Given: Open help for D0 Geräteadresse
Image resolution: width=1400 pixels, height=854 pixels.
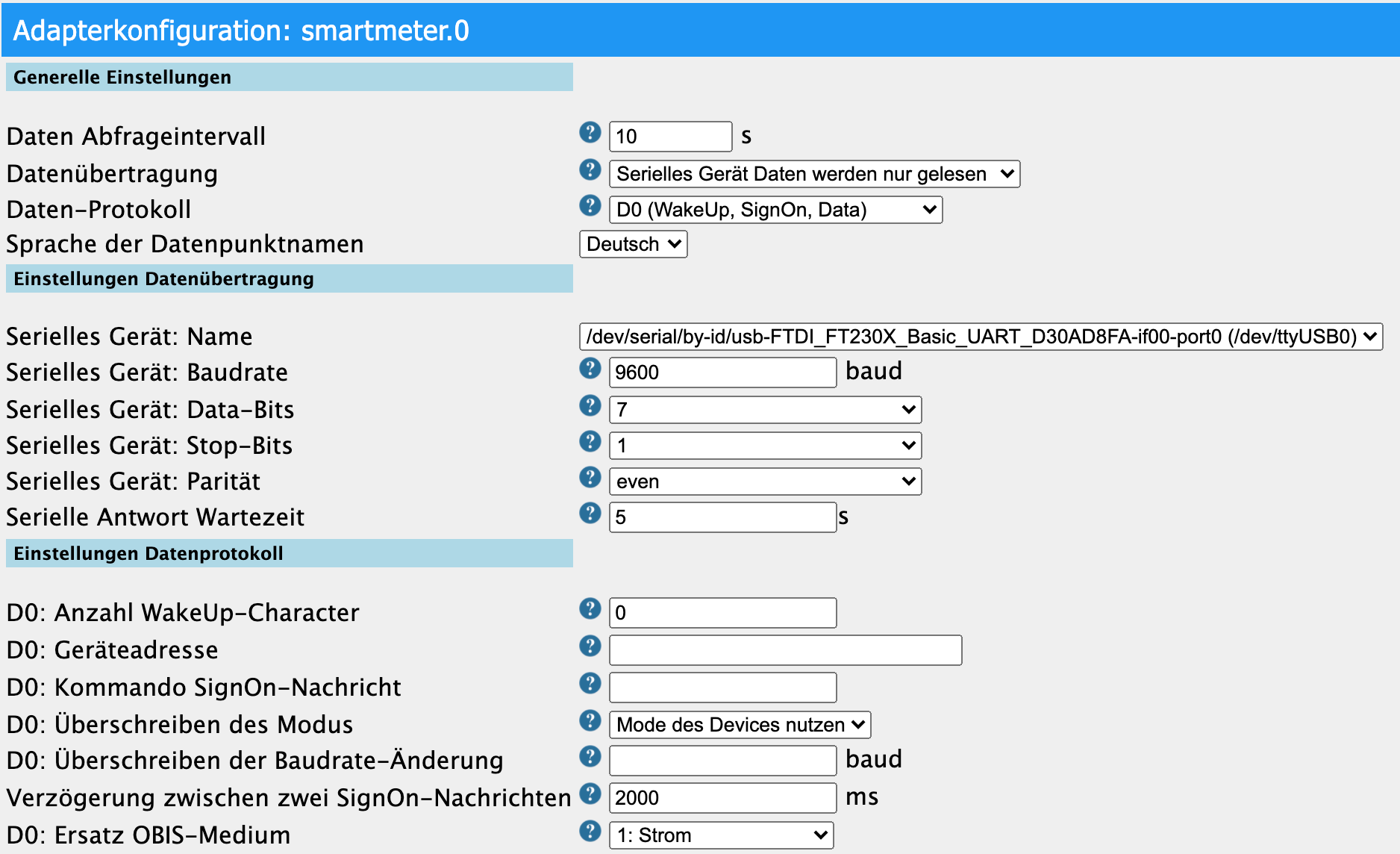Looking at the screenshot, I should 590,646.
